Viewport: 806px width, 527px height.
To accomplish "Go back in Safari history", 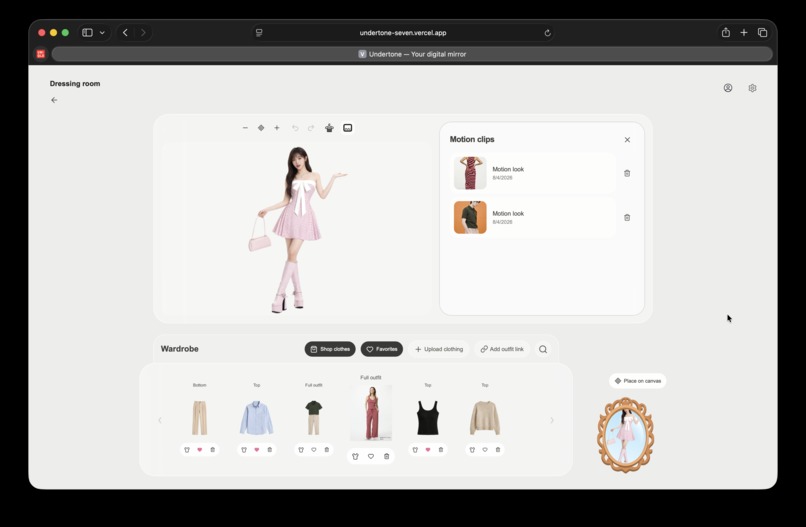I will click(x=125, y=33).
